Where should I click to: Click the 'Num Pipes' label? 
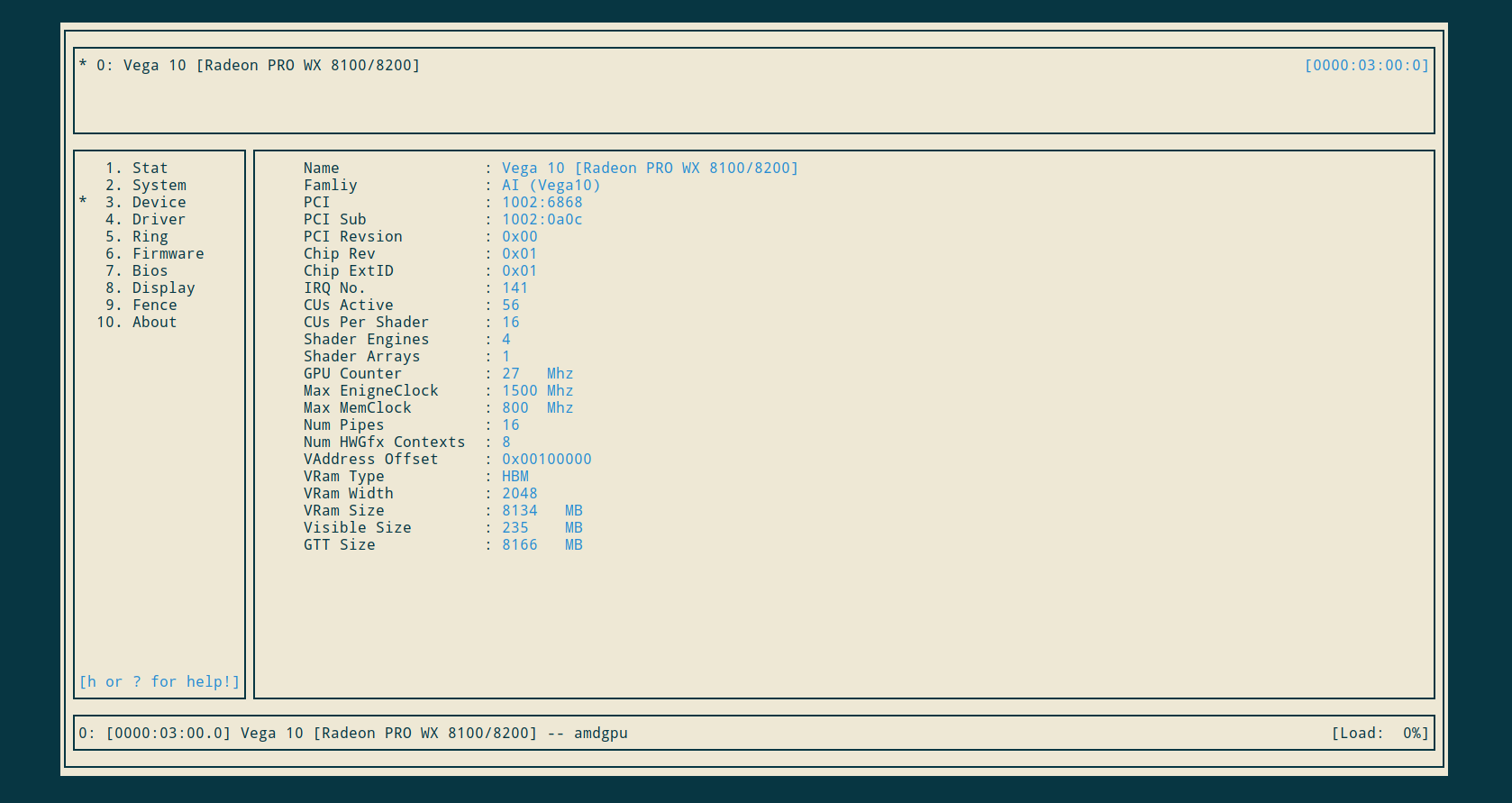(344, 424)
